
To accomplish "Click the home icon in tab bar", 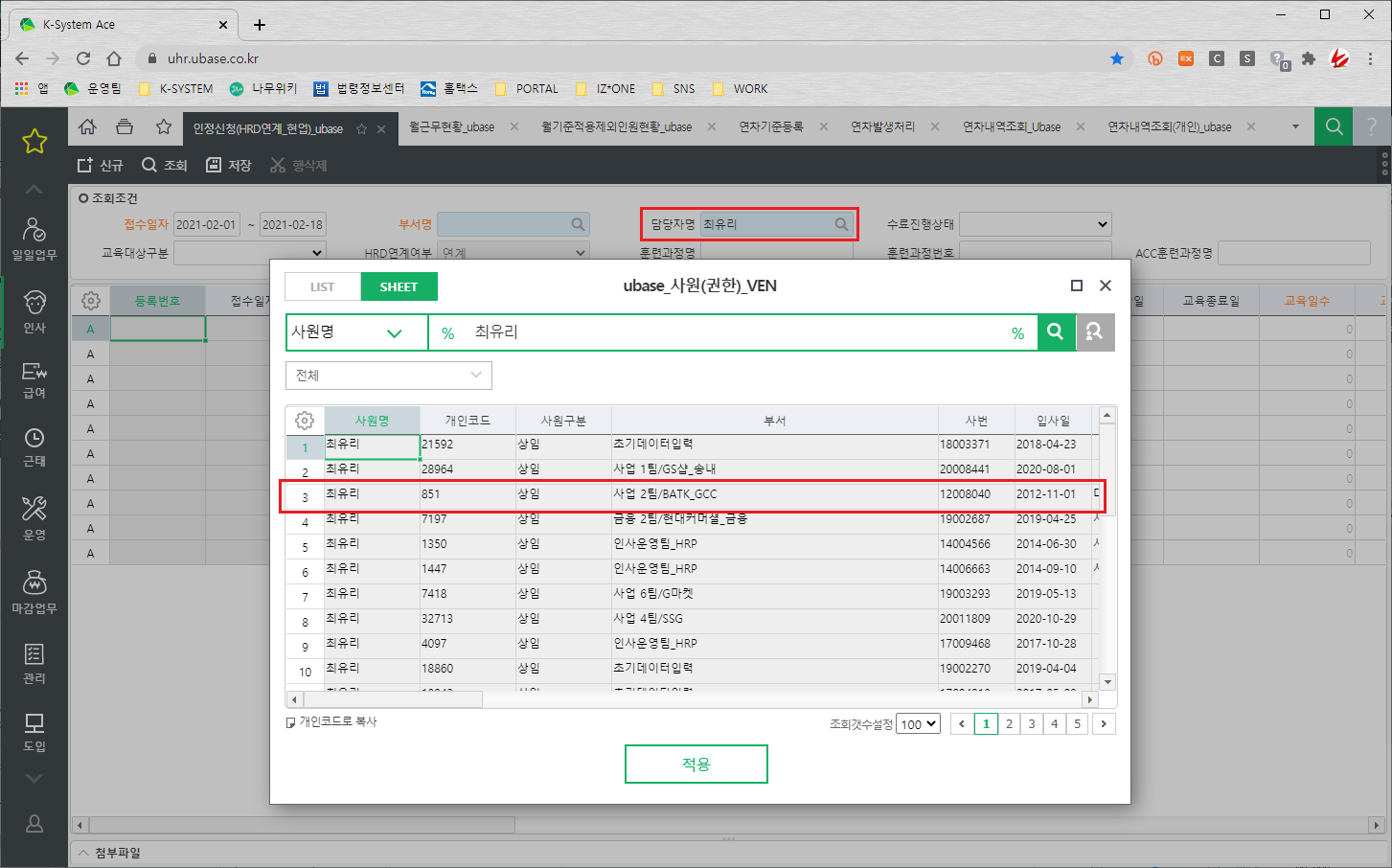I will (87, 126).
